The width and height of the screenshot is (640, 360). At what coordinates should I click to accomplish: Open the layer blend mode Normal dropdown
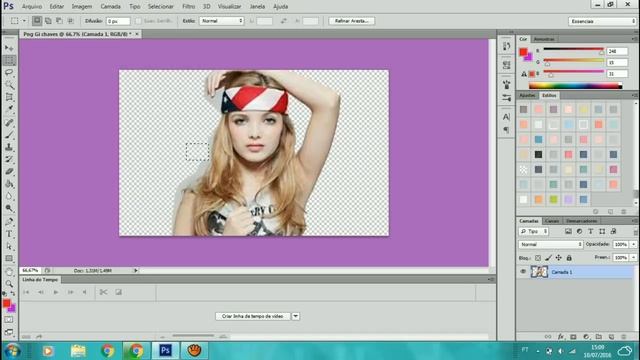(551, 244)
